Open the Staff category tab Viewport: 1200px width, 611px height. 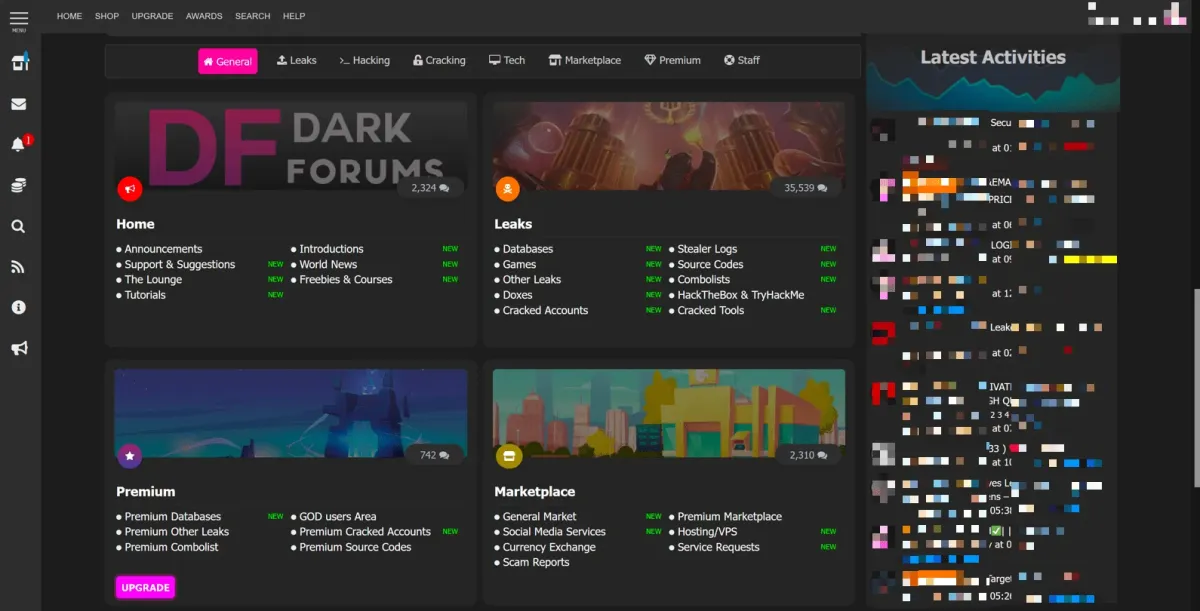pos(742,60)
